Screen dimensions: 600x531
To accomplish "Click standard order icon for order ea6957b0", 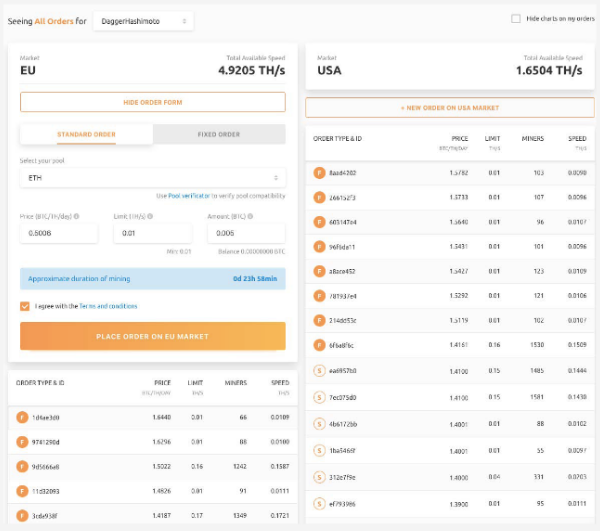I will pos(319,370).
